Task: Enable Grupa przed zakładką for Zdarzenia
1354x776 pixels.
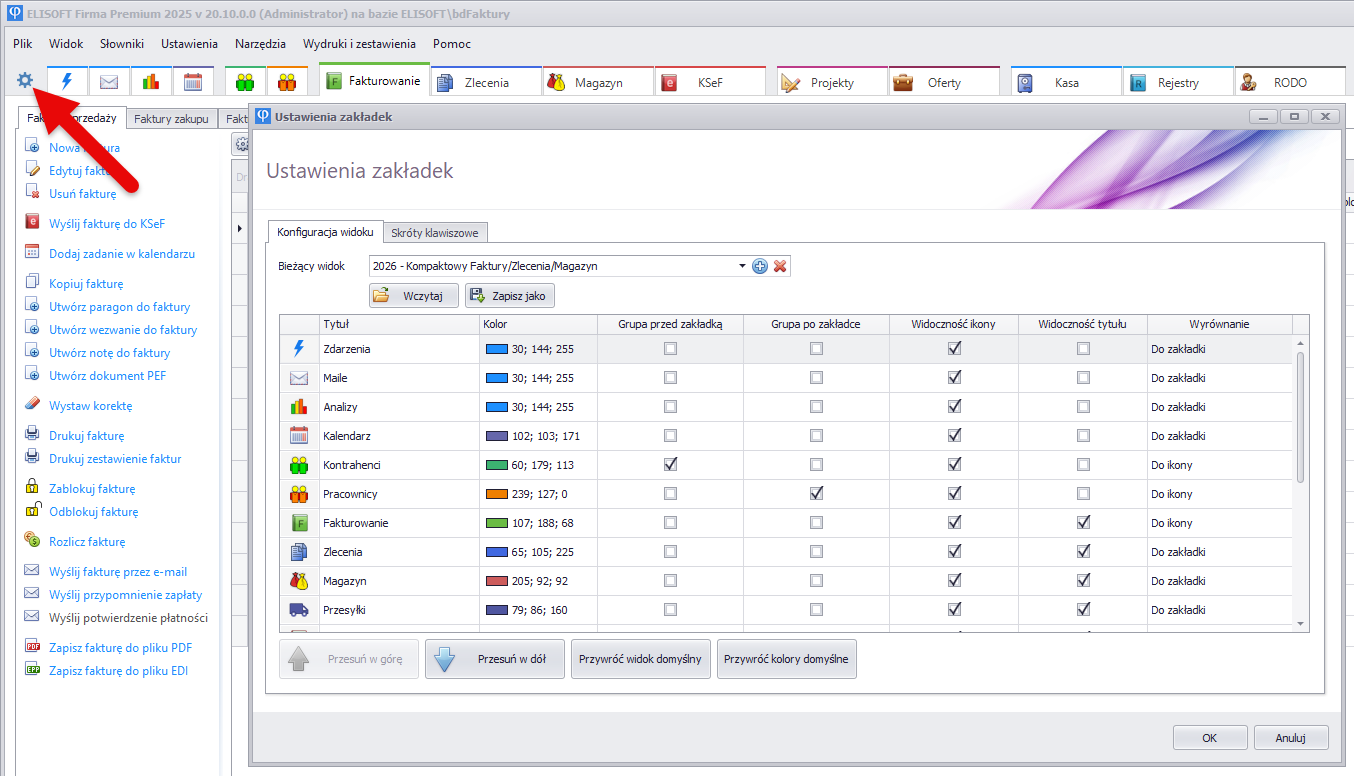Action: click(670, 349)
